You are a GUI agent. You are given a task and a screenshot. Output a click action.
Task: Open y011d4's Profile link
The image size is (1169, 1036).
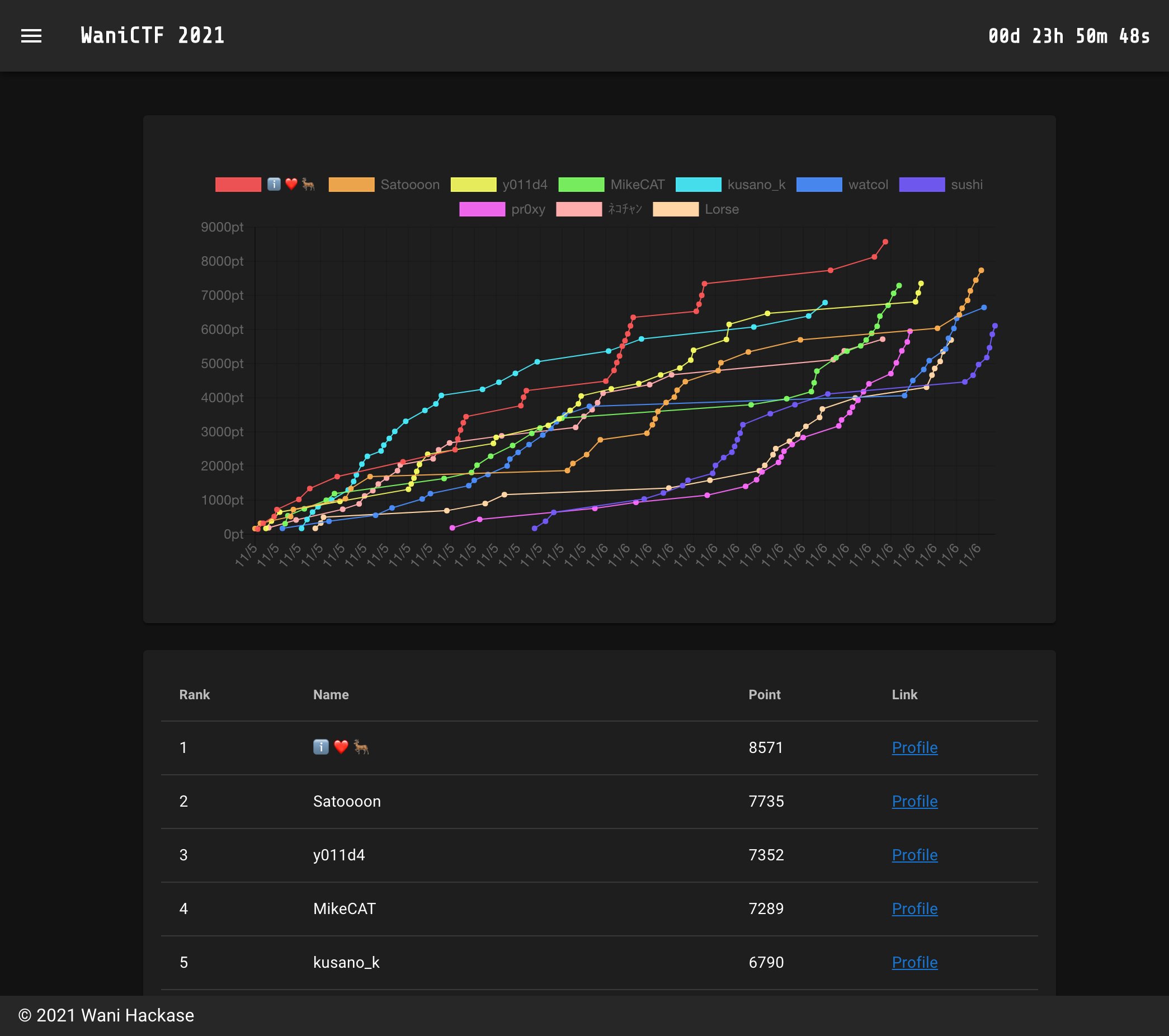coord(914,855)
